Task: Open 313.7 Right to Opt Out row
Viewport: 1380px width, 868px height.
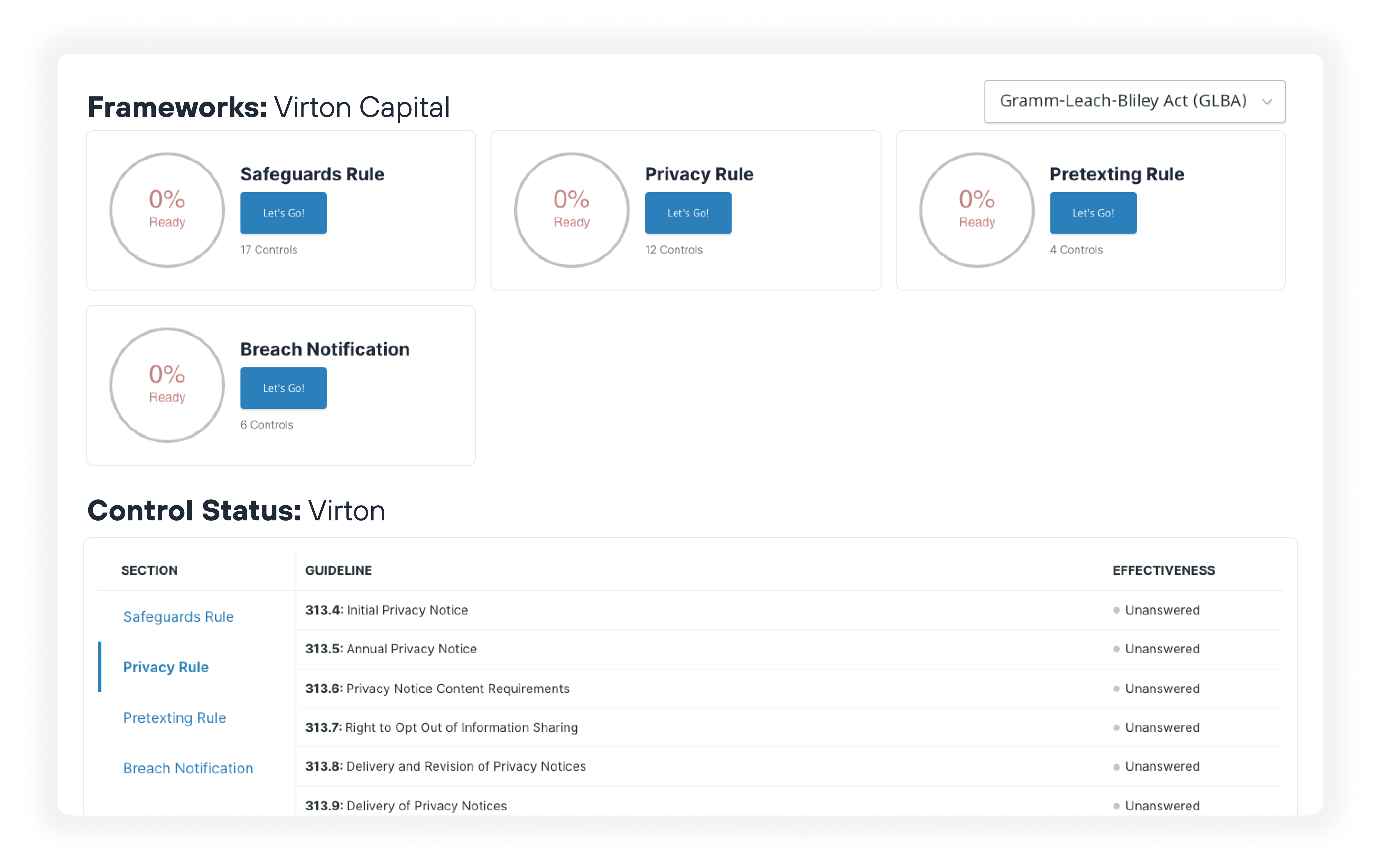Action: [x=789, y=728]
